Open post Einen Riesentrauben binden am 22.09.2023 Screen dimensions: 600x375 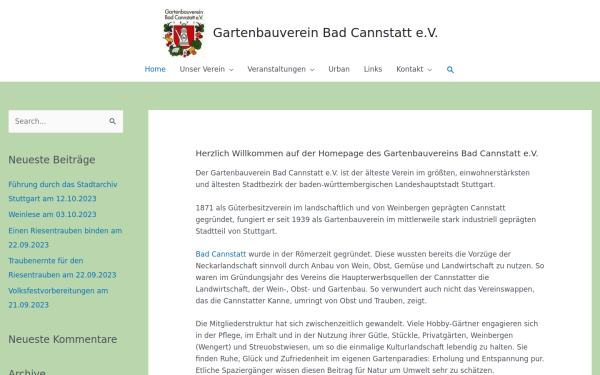(x=65, y=238)
